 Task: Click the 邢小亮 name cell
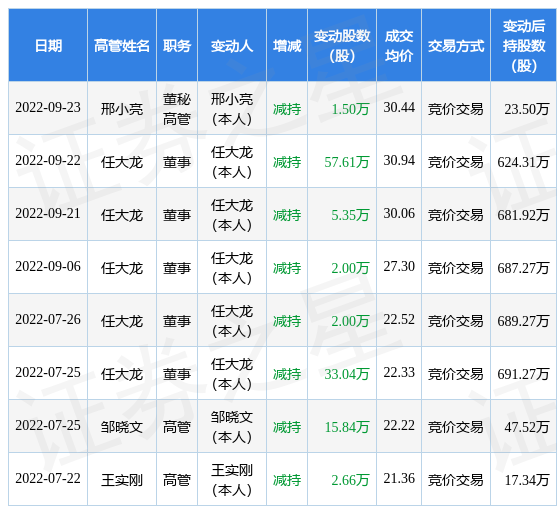pyautogui.click(x=122, y=109)
